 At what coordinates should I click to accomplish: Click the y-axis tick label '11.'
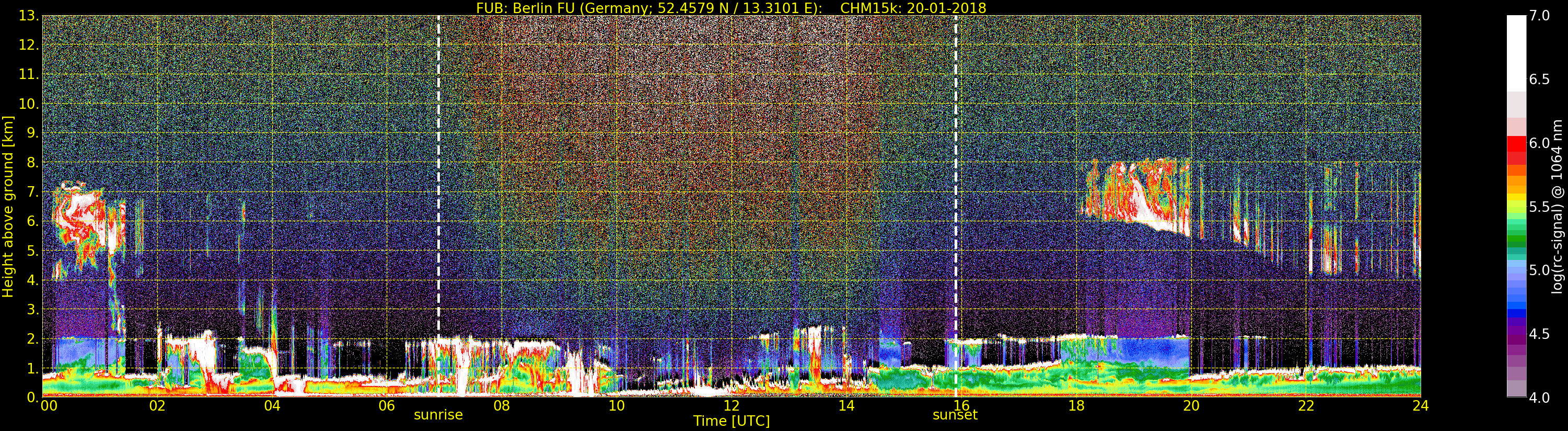[x=29, y=74]
